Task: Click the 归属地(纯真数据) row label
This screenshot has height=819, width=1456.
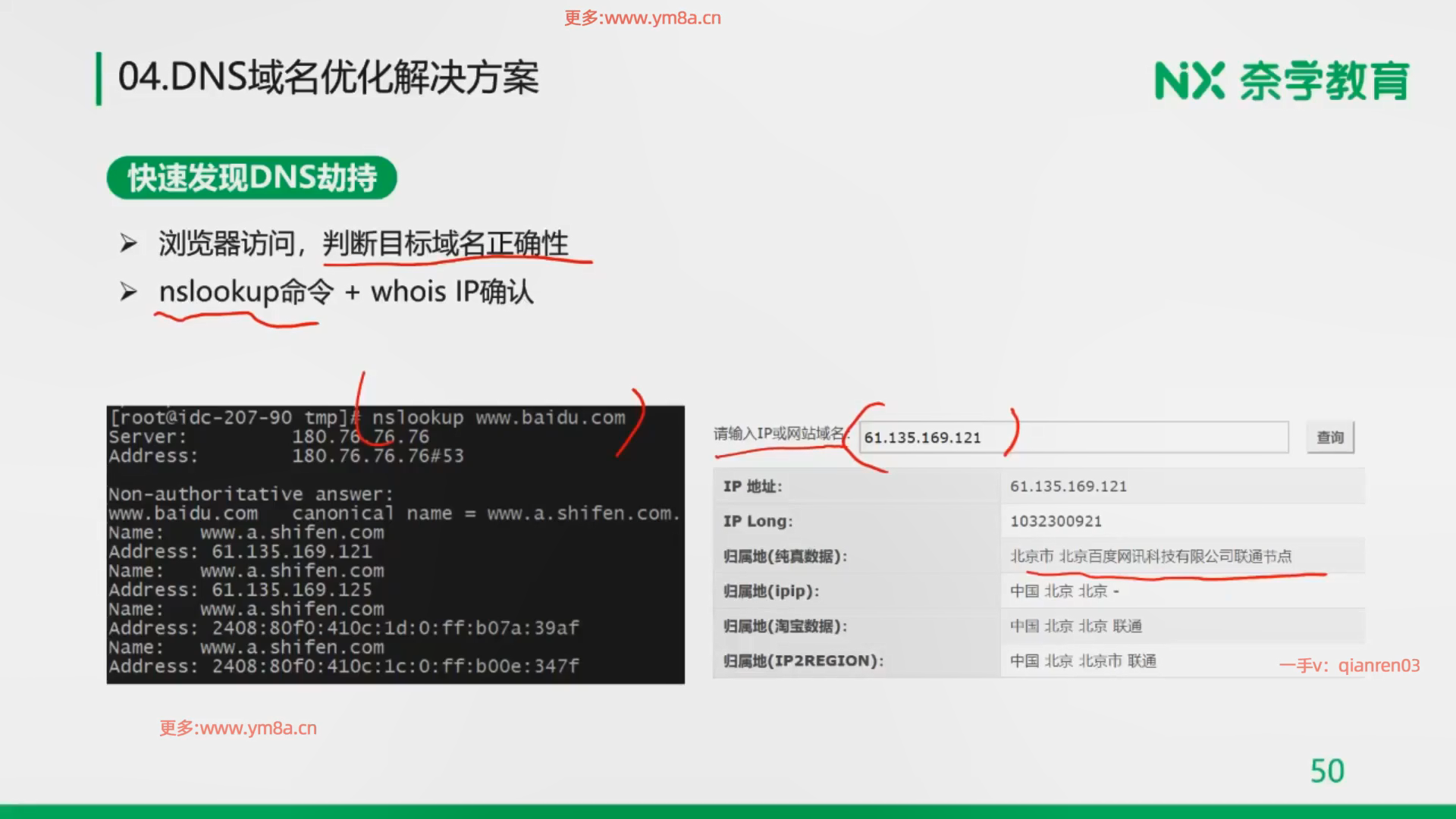Action: [785, 556]
